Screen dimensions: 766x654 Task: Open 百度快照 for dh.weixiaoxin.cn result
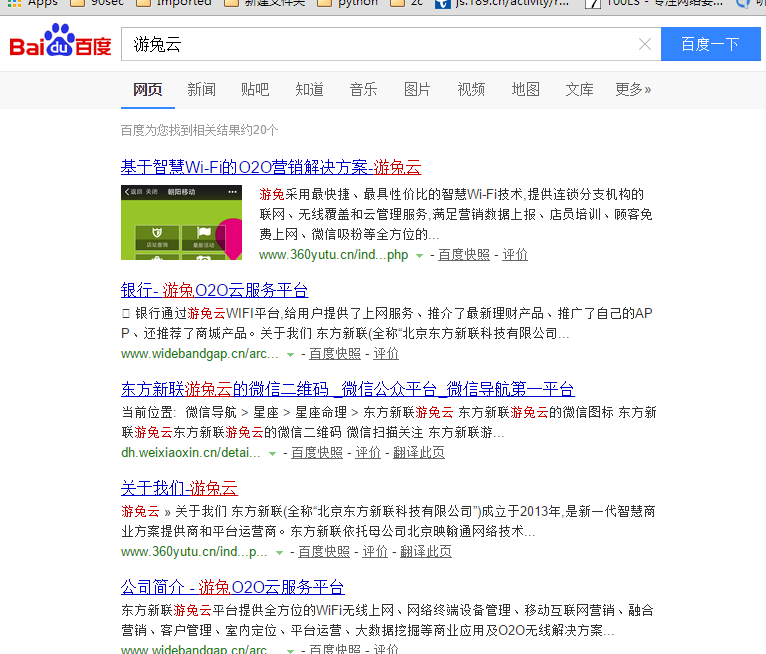(x=317, y=452)
